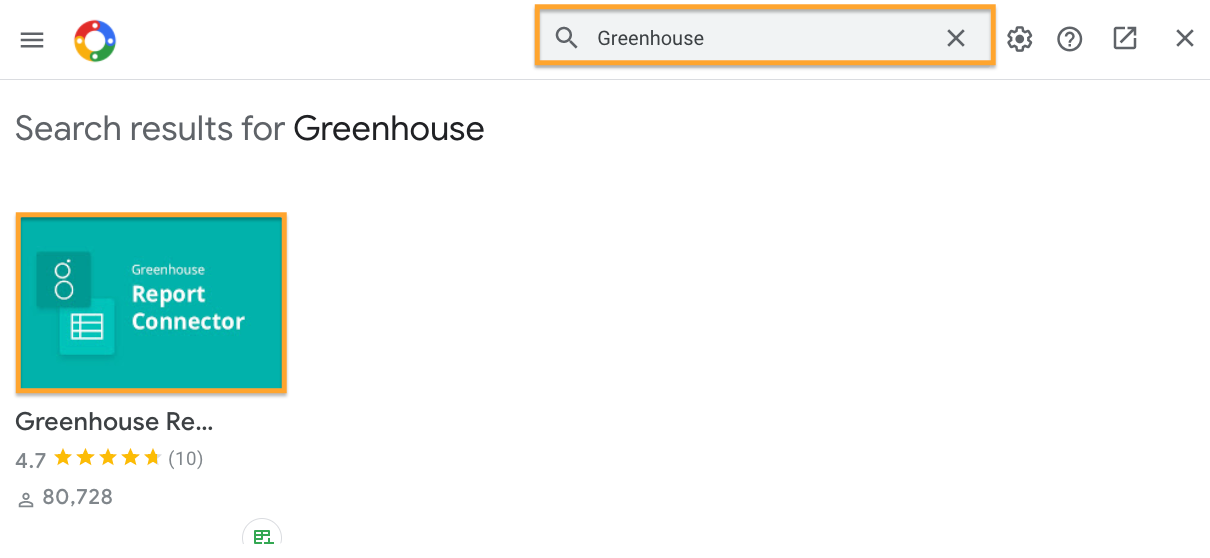This screenshot has width=1210, height=558.
Task: Open the hamburger main menu
Action: 32,40
